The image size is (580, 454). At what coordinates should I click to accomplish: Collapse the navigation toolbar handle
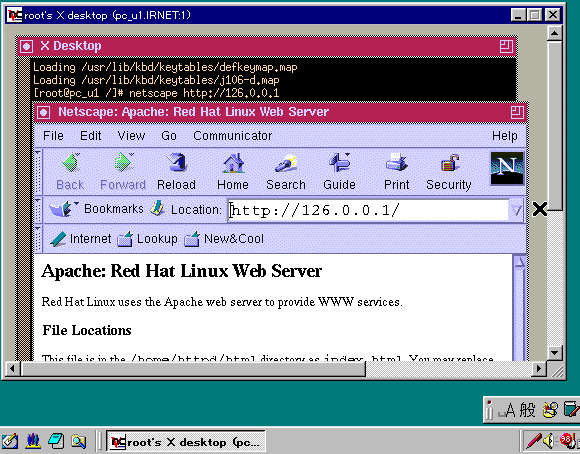point(38,172)
